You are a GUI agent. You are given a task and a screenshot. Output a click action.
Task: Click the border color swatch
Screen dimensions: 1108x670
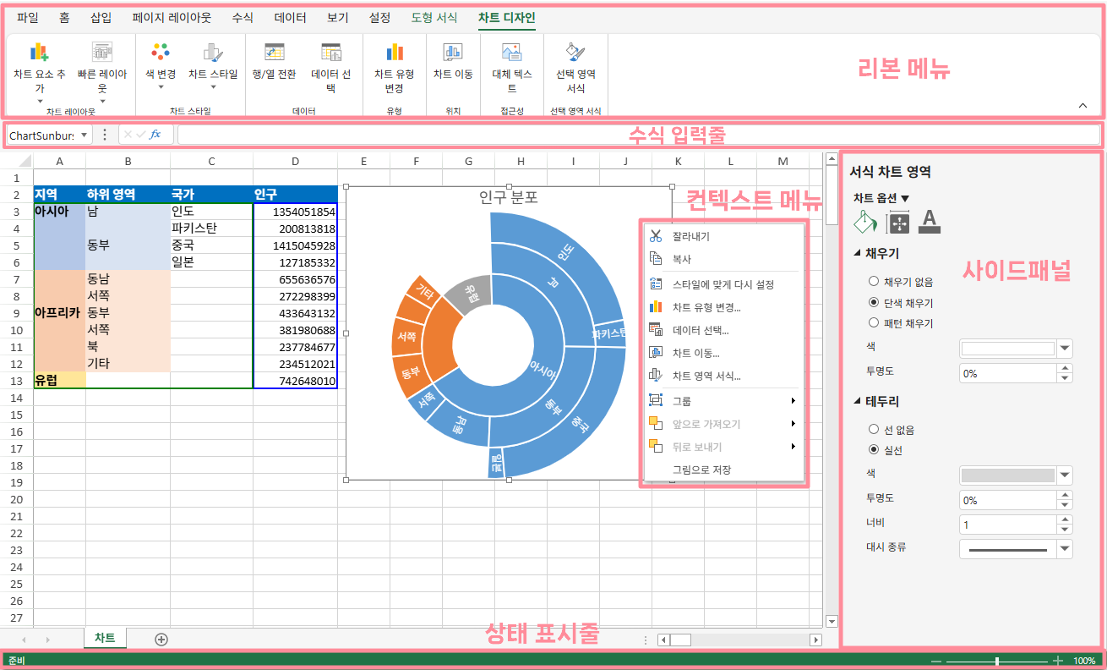[1008, 476]
